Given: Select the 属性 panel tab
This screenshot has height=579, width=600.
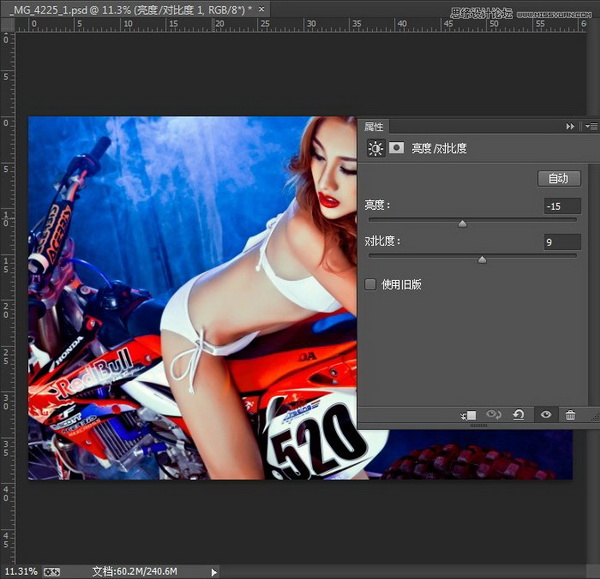Looking at the screenshot, I should [374, 127].
